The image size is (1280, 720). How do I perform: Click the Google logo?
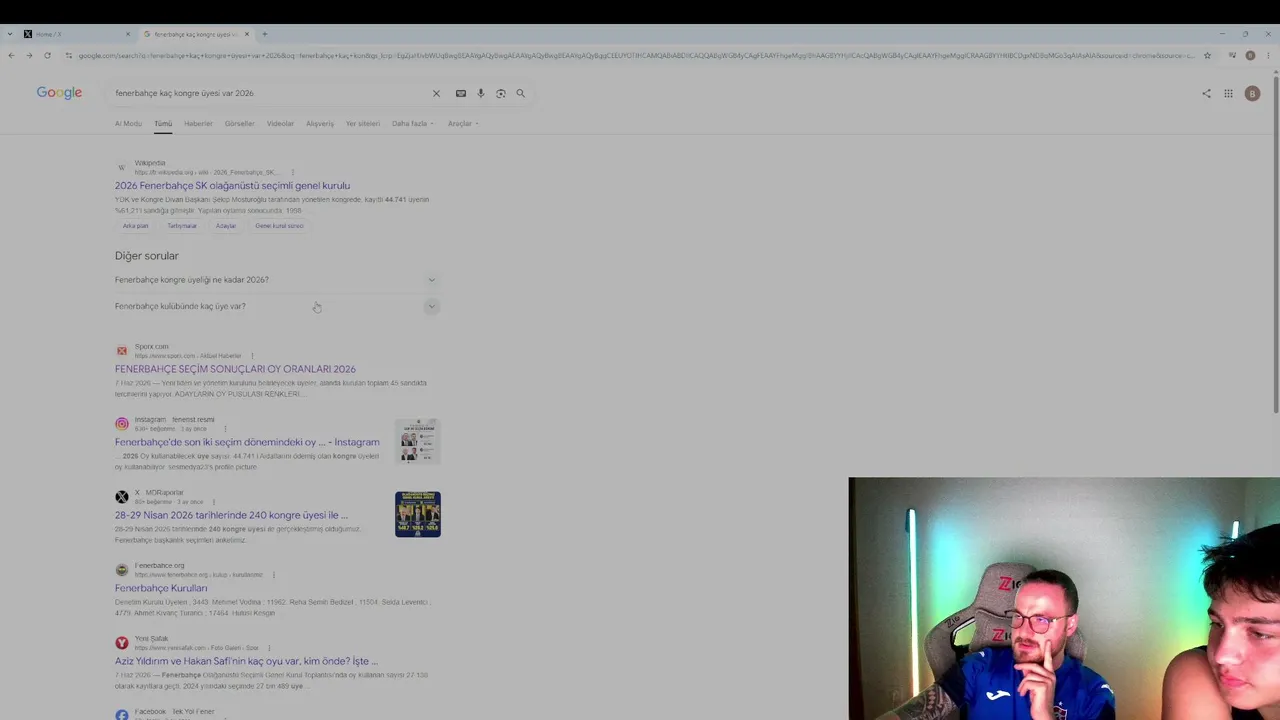(59, 93)
